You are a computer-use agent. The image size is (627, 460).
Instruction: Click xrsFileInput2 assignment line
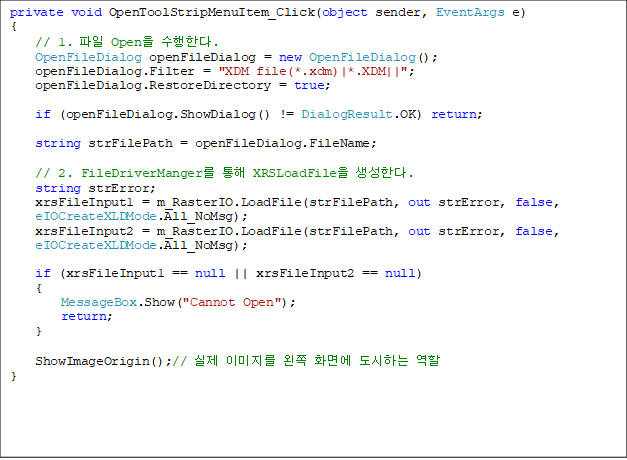click(x=297, y=231)
